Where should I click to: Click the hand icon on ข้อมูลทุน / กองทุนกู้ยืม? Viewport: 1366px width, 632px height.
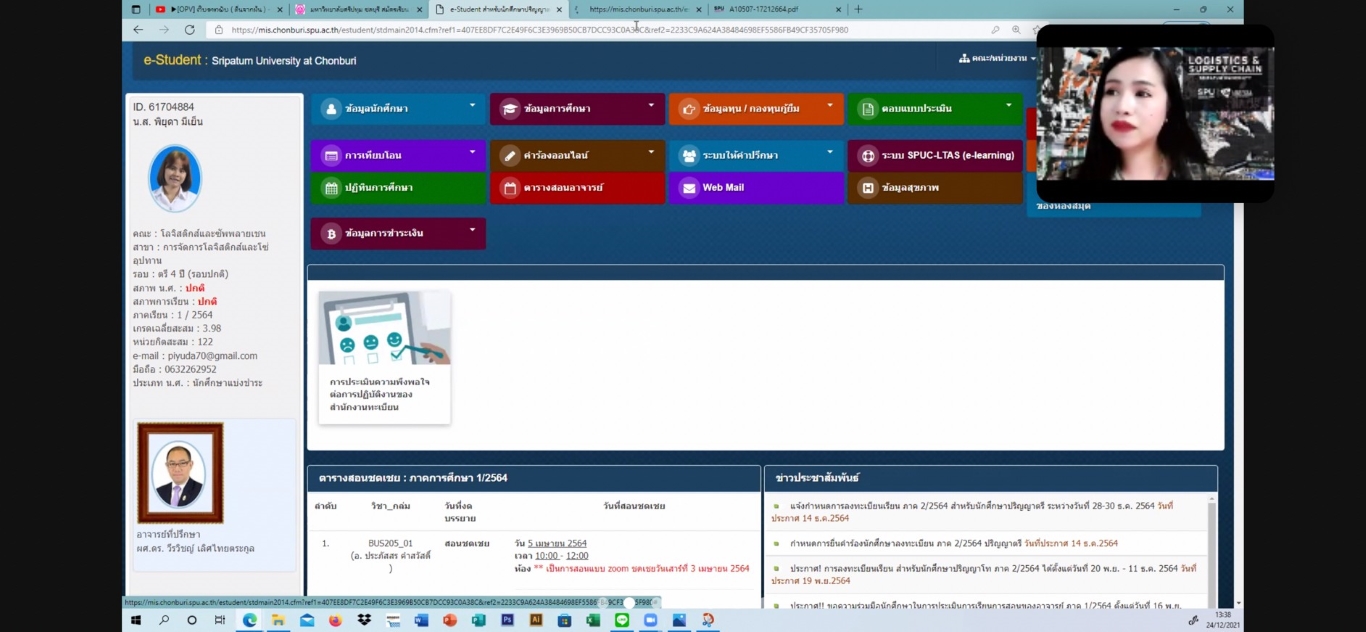[689, 109]
